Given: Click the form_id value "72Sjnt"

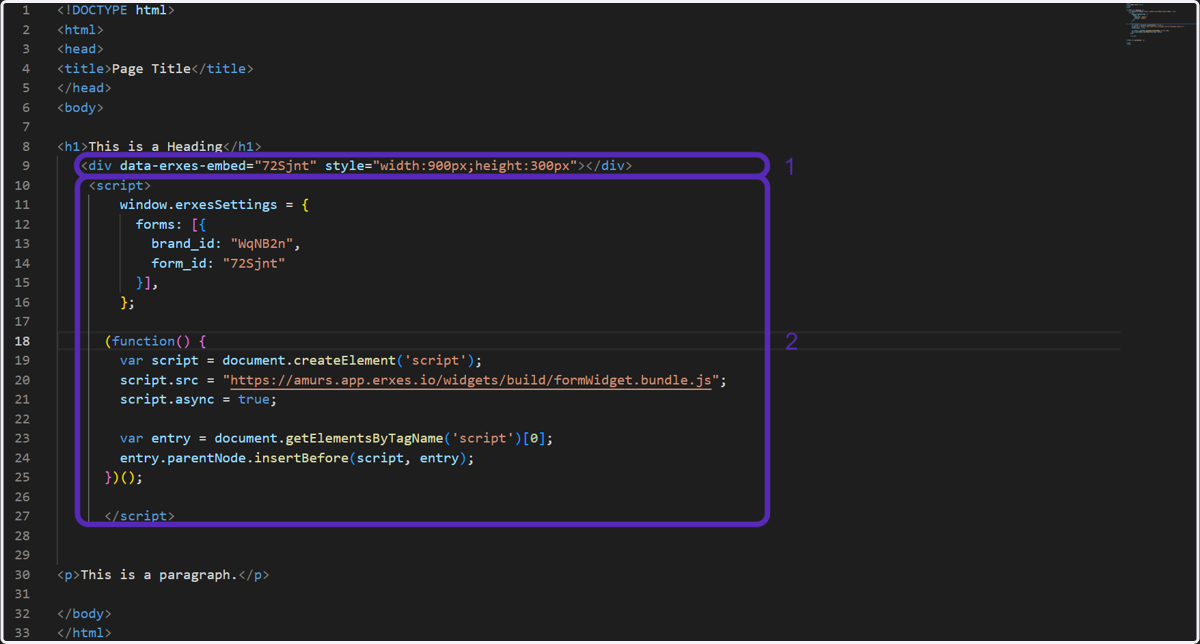Looking at the screenshot, I should 254,263.
